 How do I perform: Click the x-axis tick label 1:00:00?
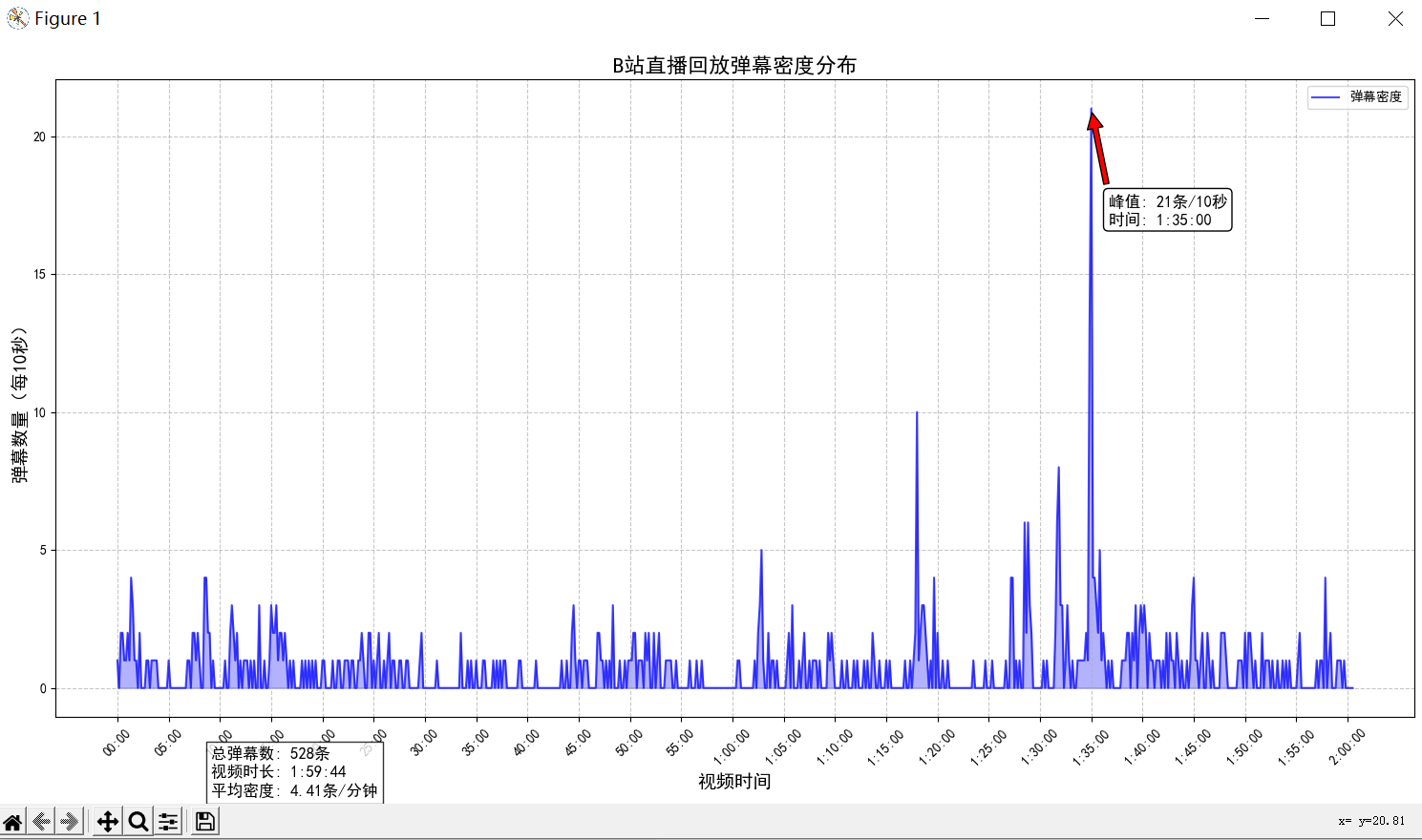[x=731, y=747]
